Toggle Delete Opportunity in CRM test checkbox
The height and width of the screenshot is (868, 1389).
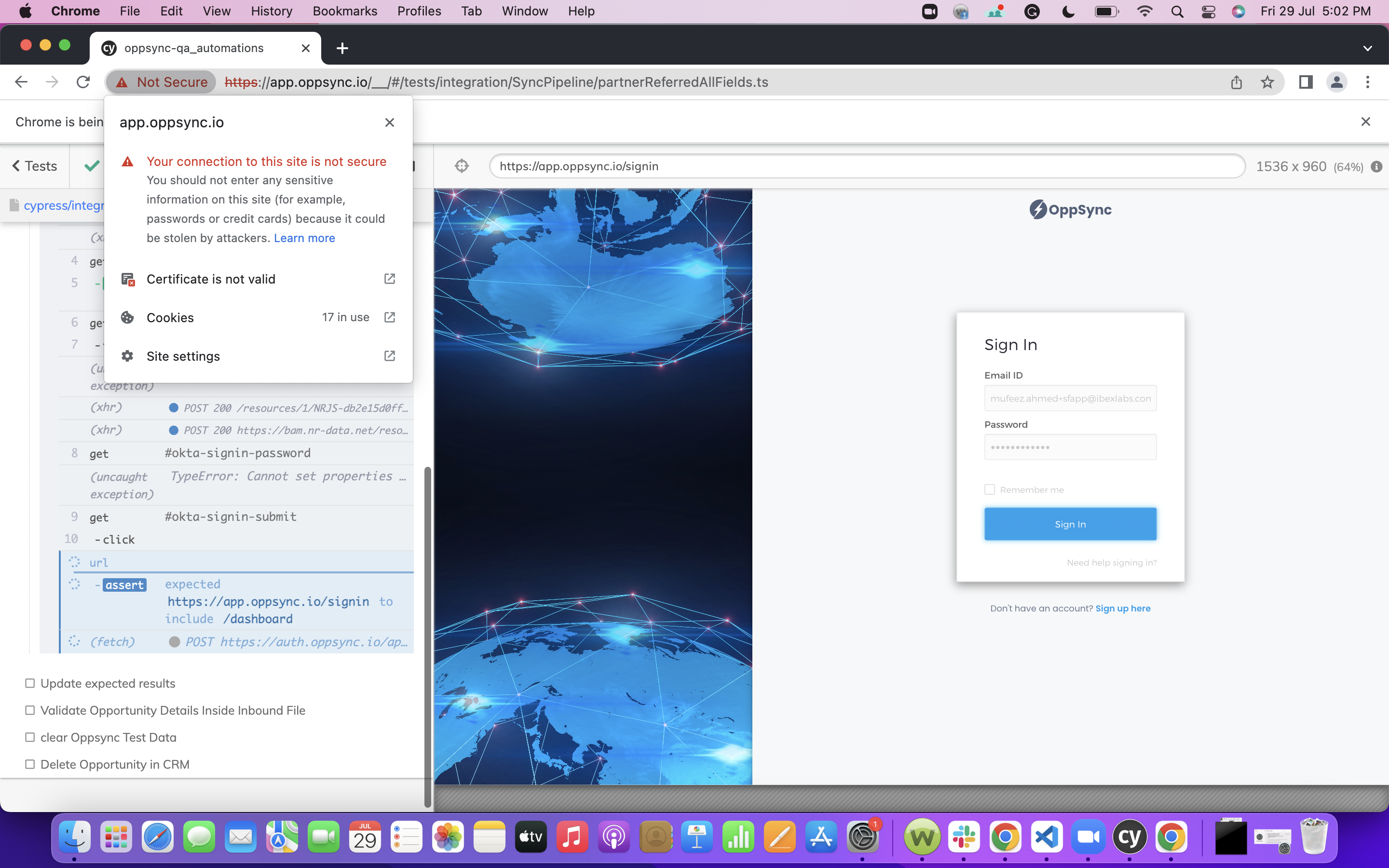(x=30, y=764)
